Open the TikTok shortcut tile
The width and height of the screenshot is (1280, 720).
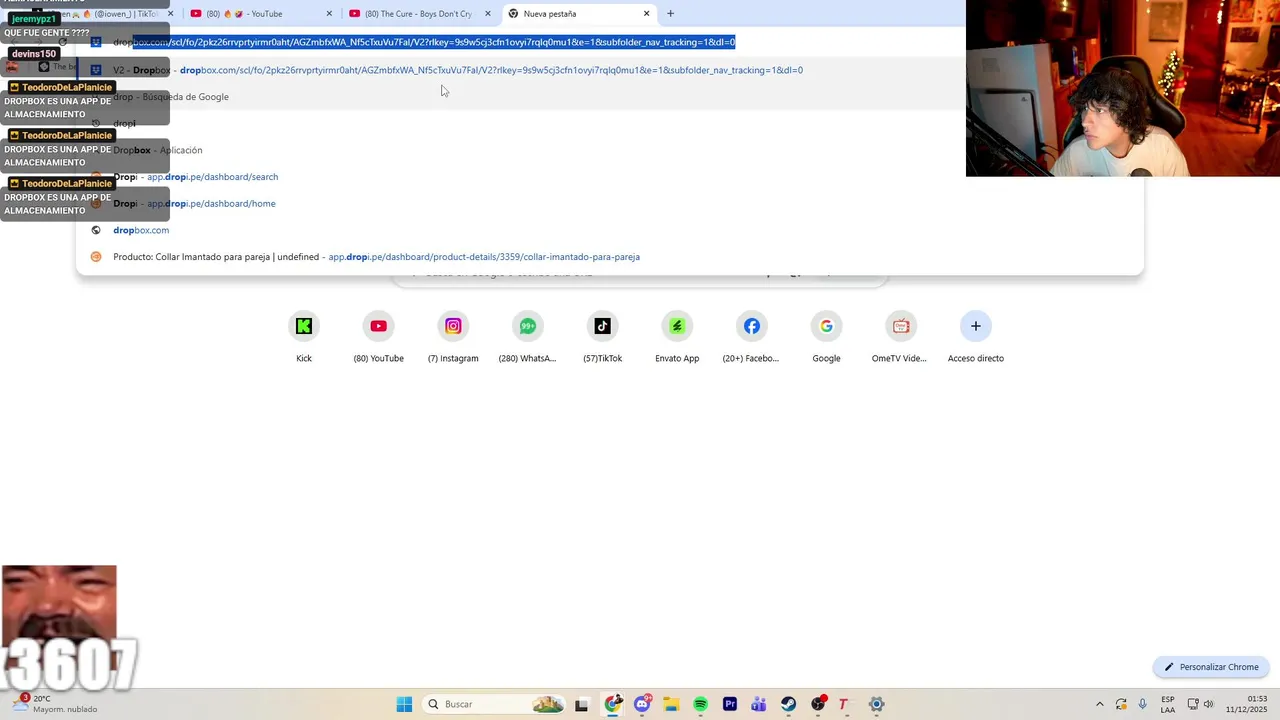pos(602,337)
